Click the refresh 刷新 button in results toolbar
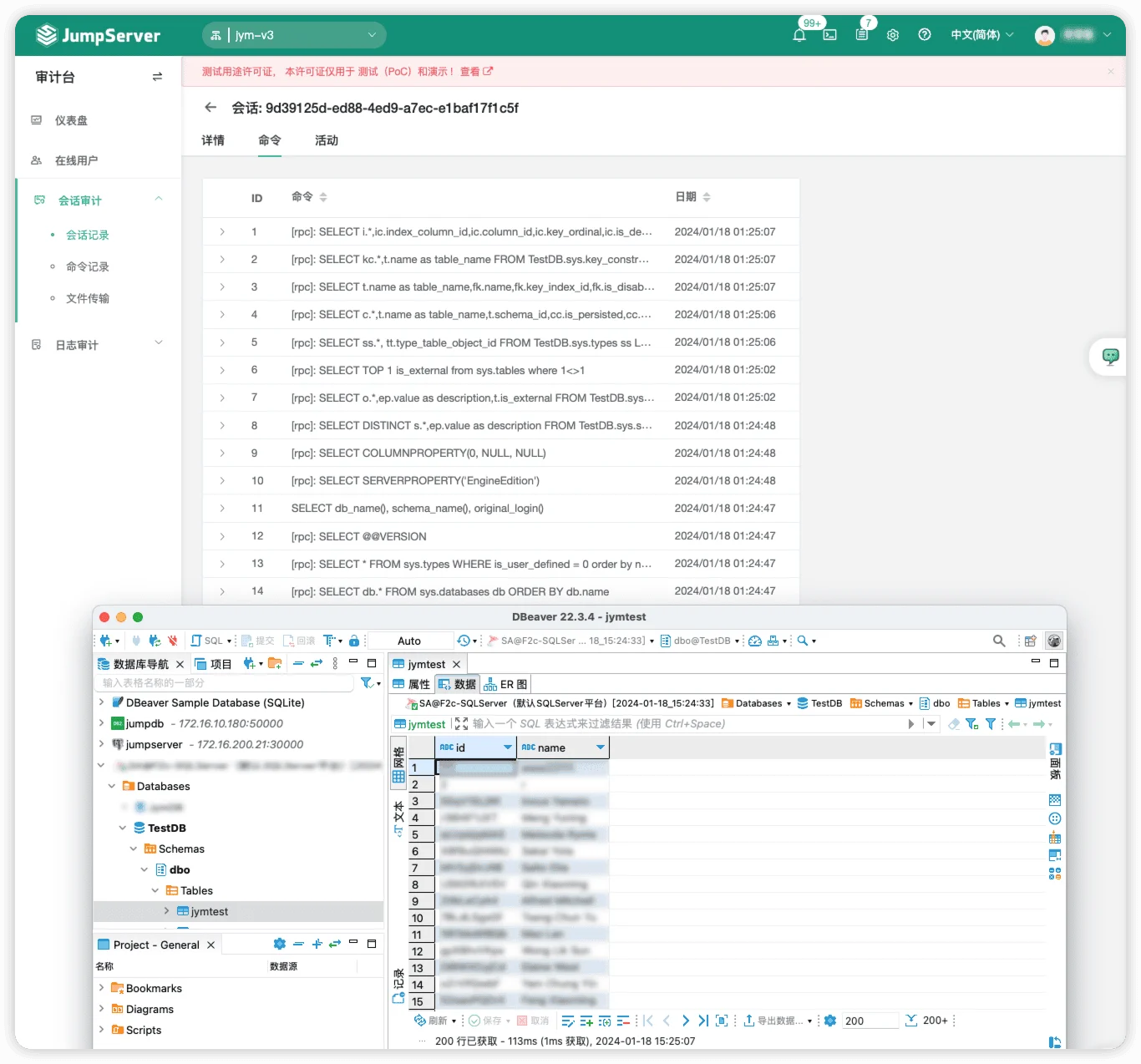 point(431,1021)
